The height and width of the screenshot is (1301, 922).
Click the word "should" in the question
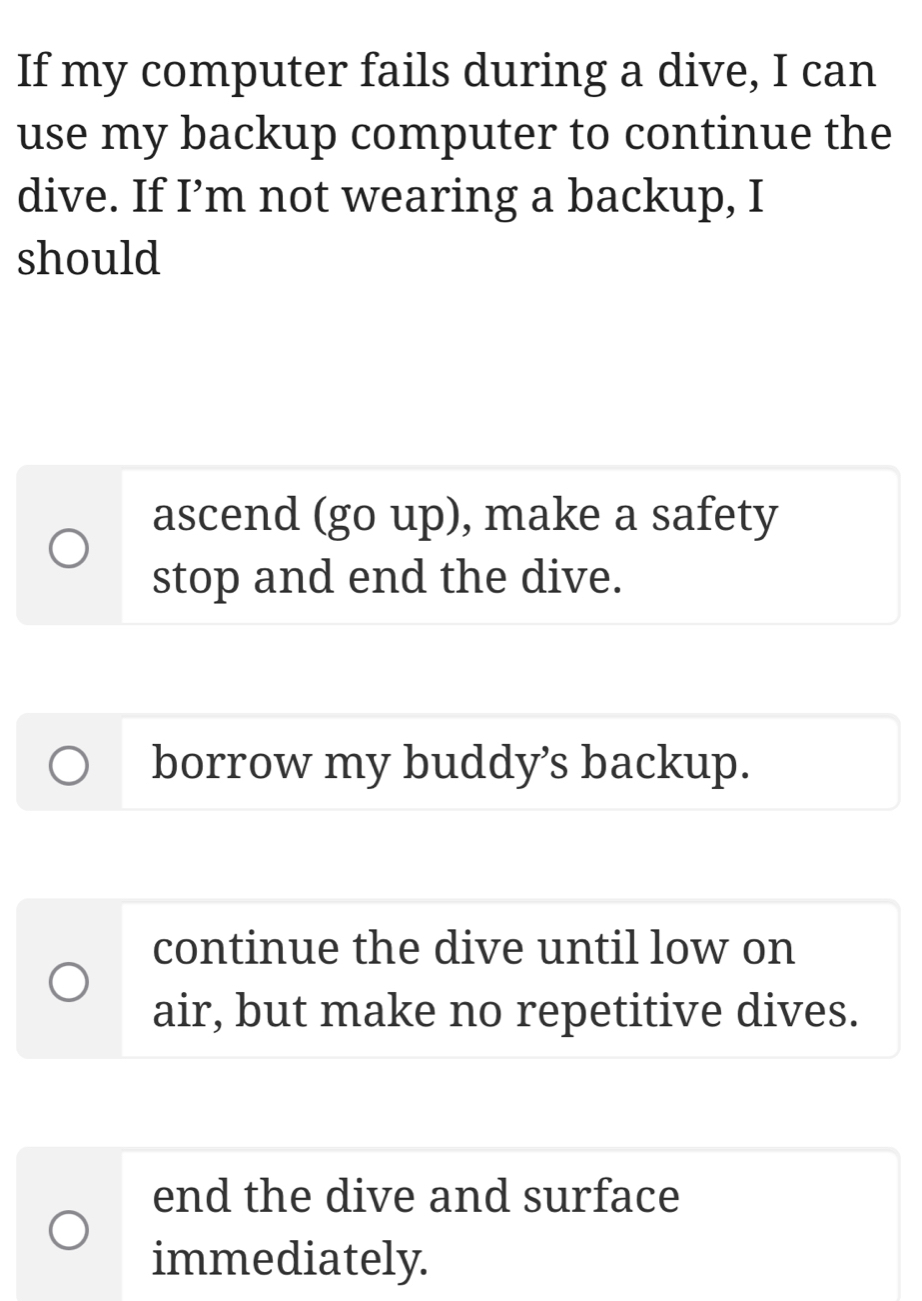pyautogui.click(x=89, y=259)
